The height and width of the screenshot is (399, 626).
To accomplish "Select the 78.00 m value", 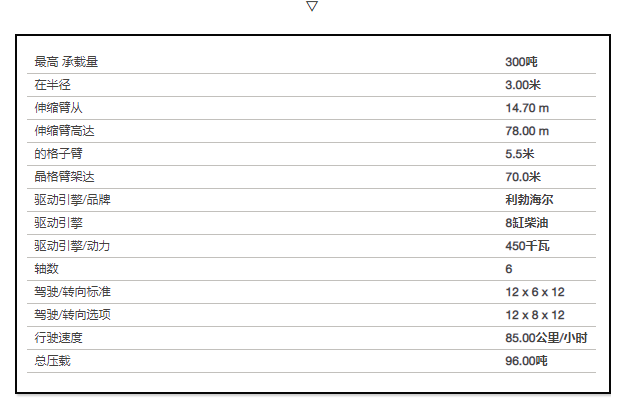I will 527,131.
